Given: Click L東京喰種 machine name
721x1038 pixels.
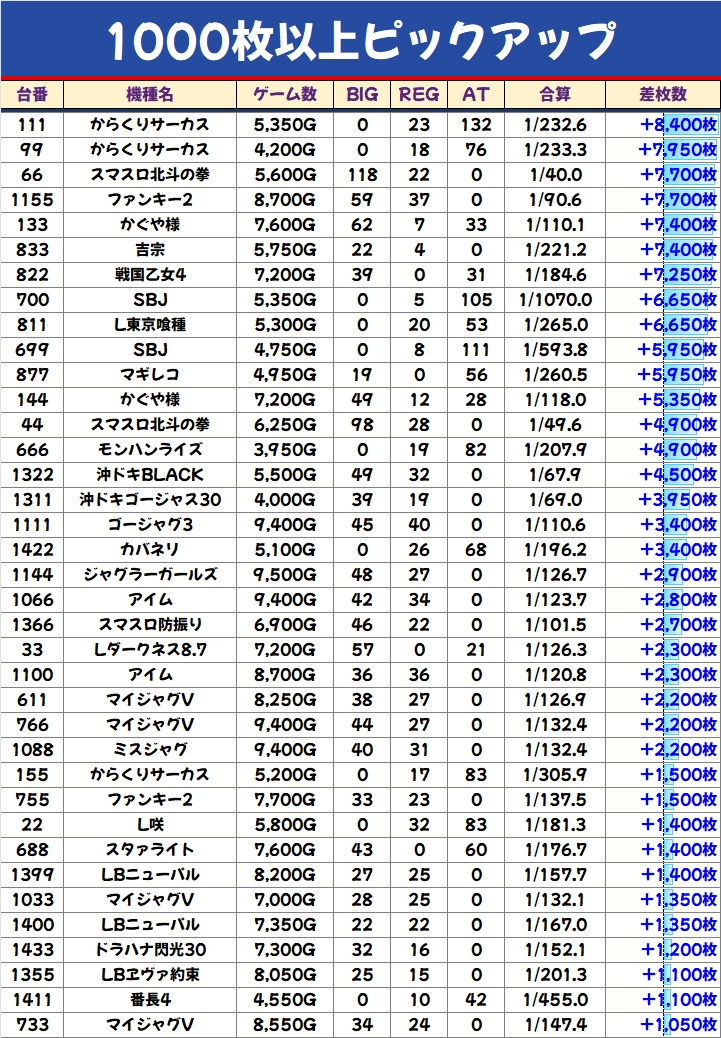Looking at the screenshot, I should [x=150, y=325].
